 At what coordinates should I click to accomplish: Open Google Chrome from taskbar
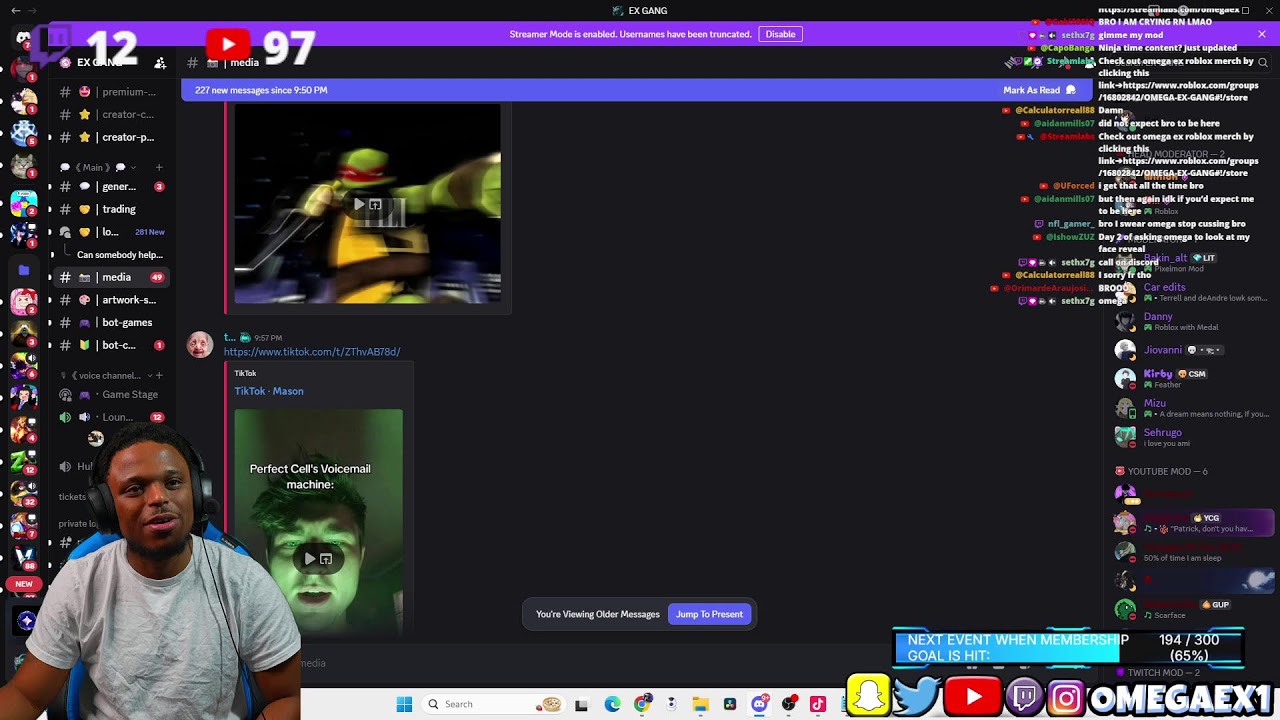pyautogui.click(x=642, y=704)
